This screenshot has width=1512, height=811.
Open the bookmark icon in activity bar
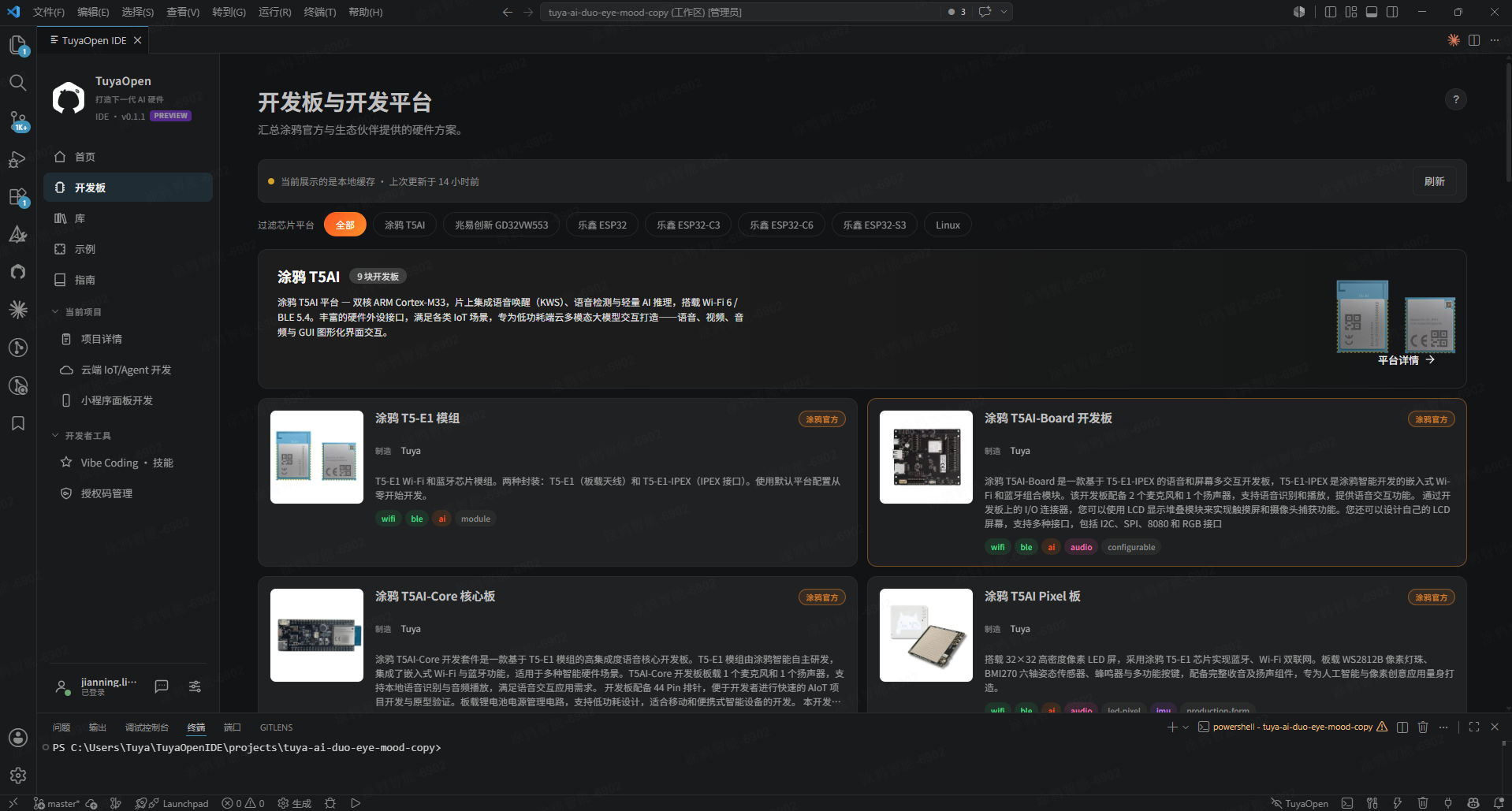click(17, 423)
